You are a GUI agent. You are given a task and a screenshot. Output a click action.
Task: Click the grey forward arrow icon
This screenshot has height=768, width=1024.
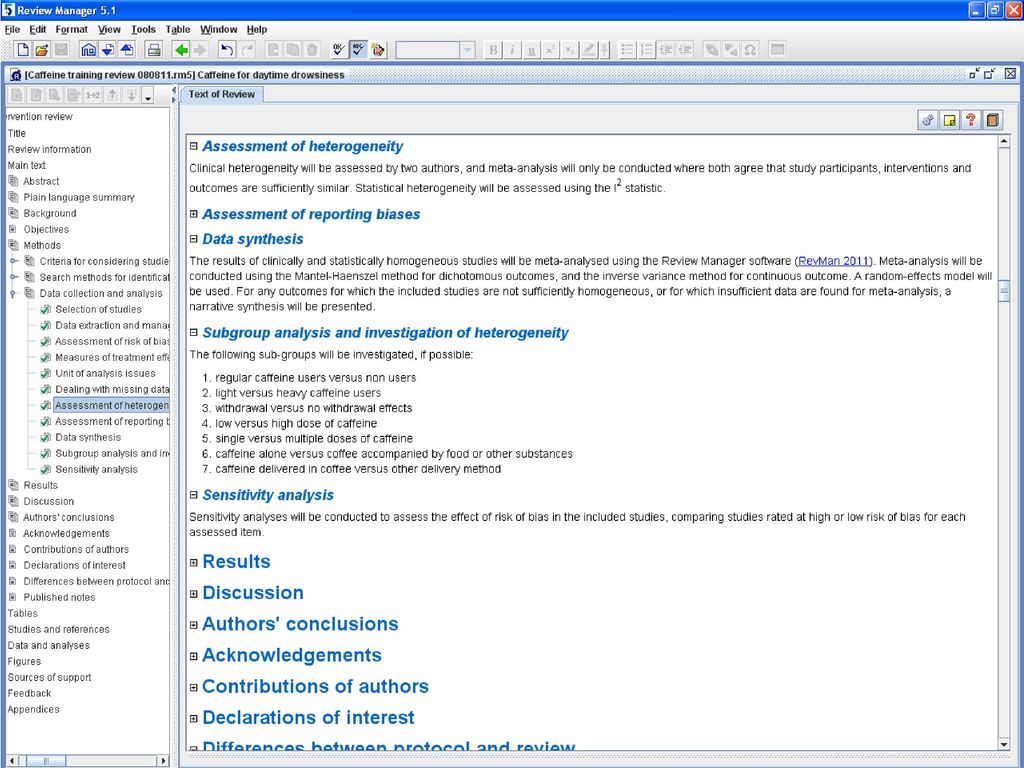coord(200,50)
